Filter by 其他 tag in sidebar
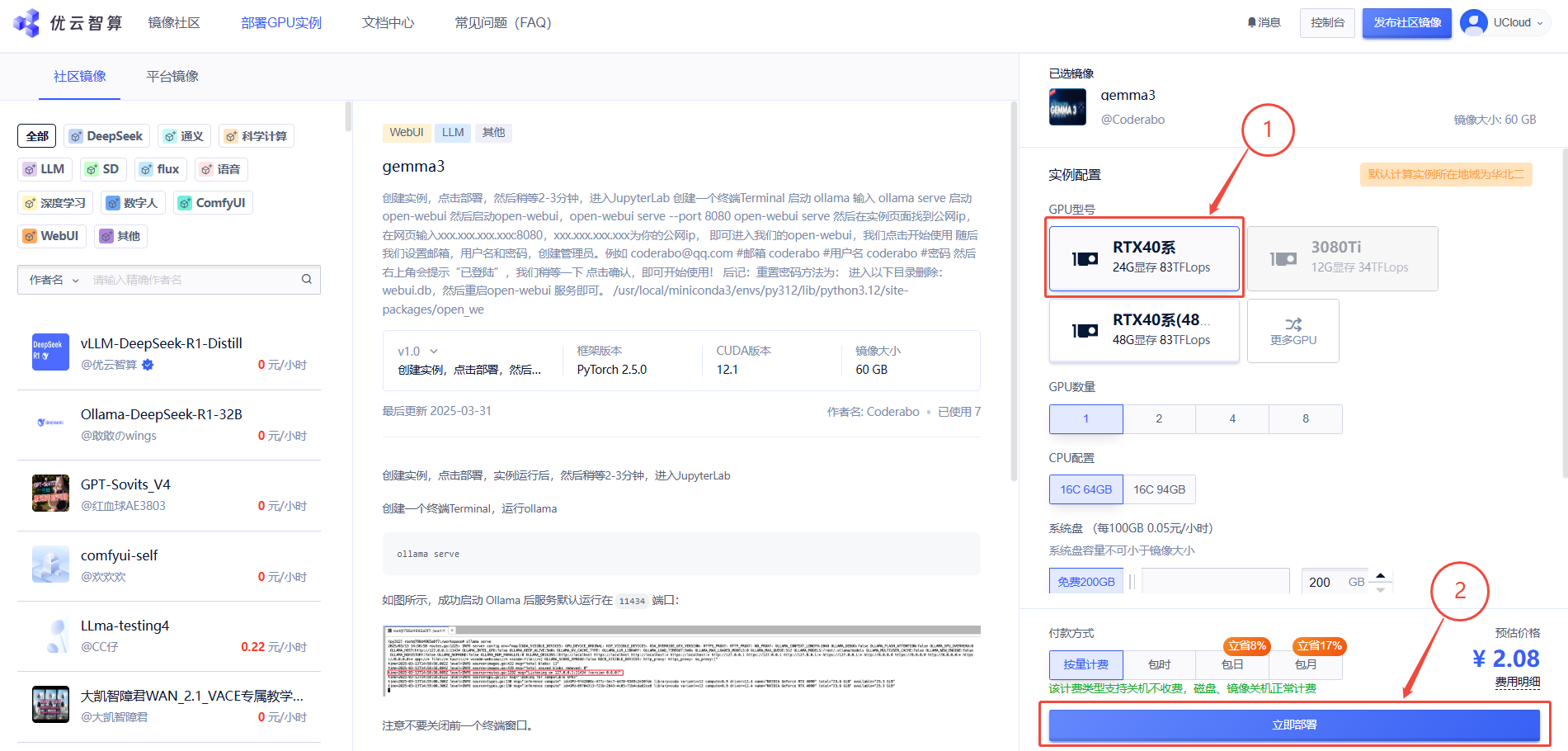The image size is (1568, 751). pos(120,236)
